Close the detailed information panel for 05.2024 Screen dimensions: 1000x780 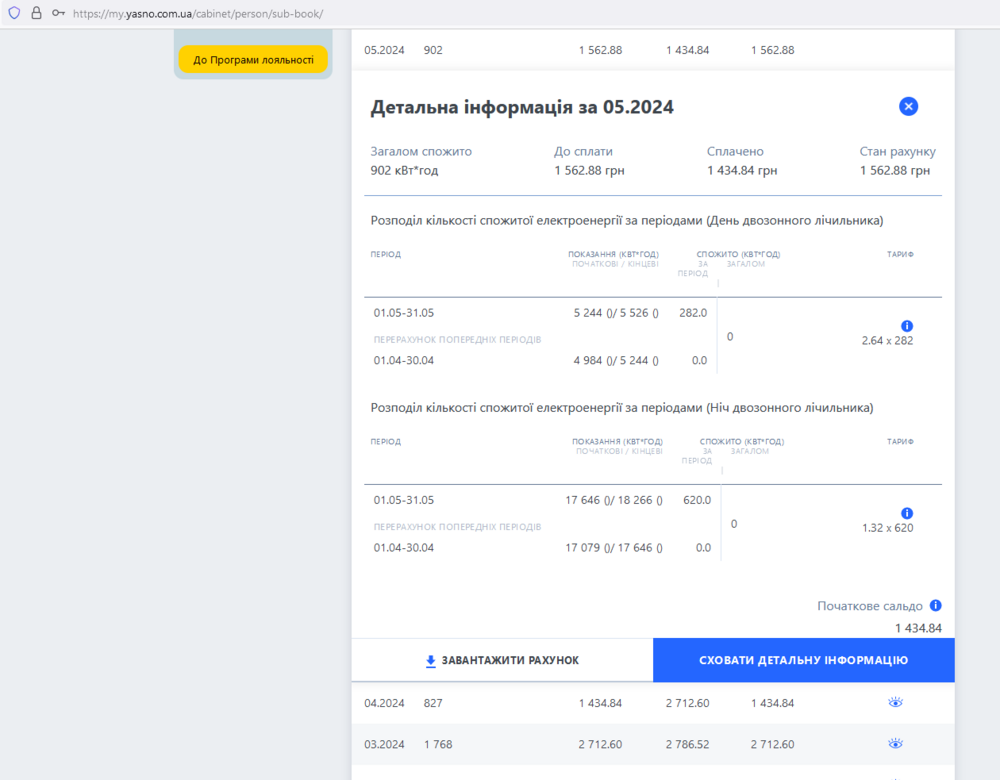point(908,107)
